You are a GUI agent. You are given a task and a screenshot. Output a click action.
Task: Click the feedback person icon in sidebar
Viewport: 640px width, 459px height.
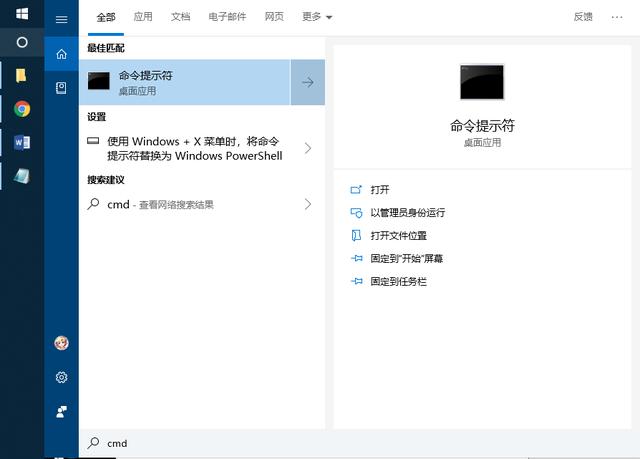61,412
